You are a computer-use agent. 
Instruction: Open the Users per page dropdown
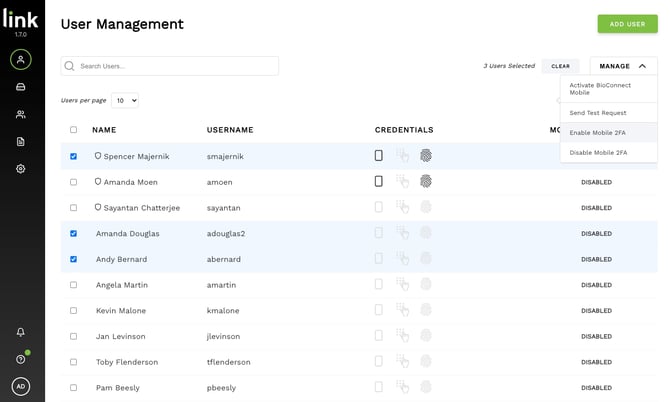coord(125,100)
